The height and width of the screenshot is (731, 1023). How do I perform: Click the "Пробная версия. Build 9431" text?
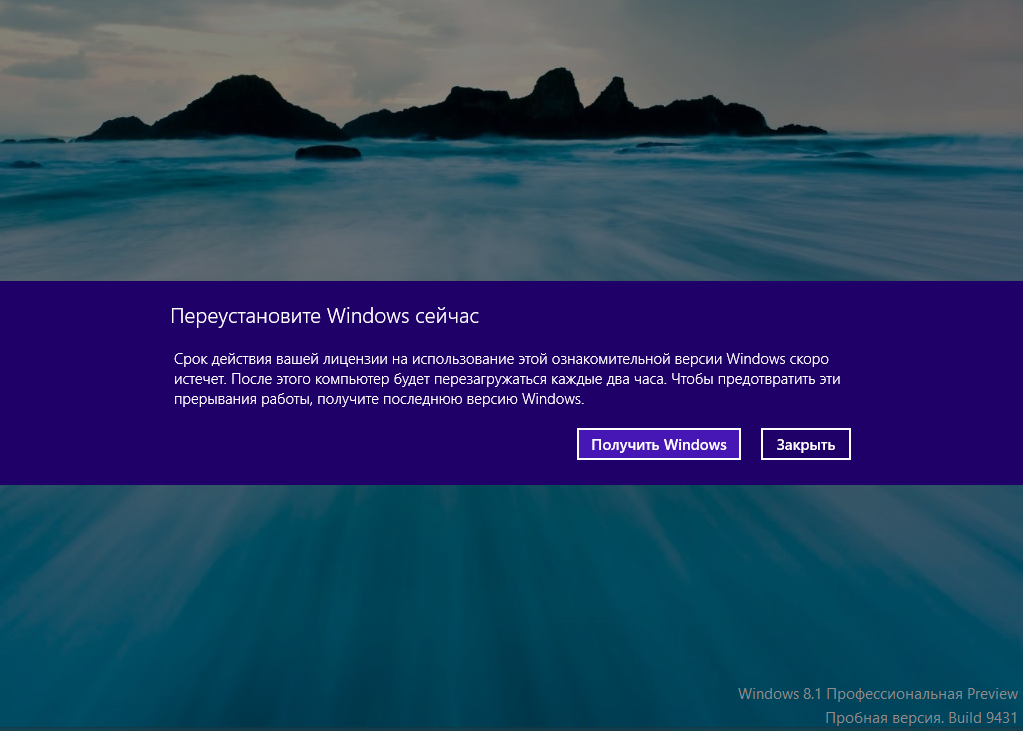pos(921,718)
